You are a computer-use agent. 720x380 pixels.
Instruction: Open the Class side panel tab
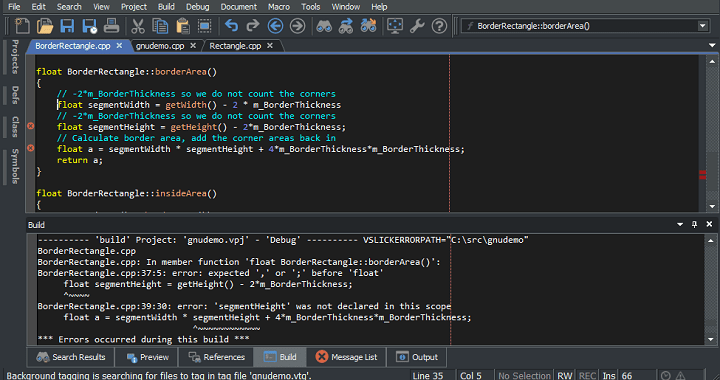(15, 127)
